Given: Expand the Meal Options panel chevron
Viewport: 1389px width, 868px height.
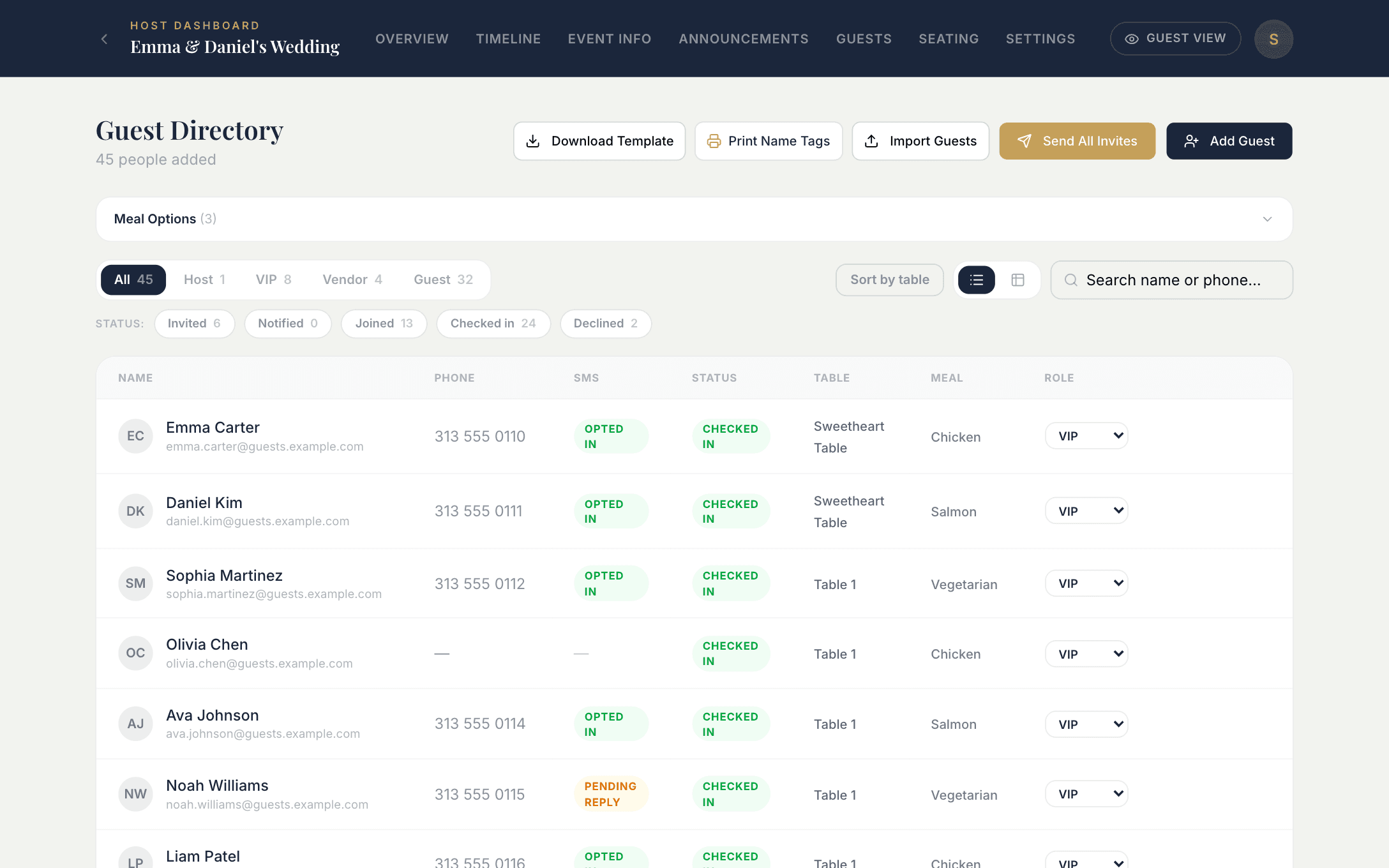Looking at the screenshot, I should pyautogui.click(x=1267, y=219).
